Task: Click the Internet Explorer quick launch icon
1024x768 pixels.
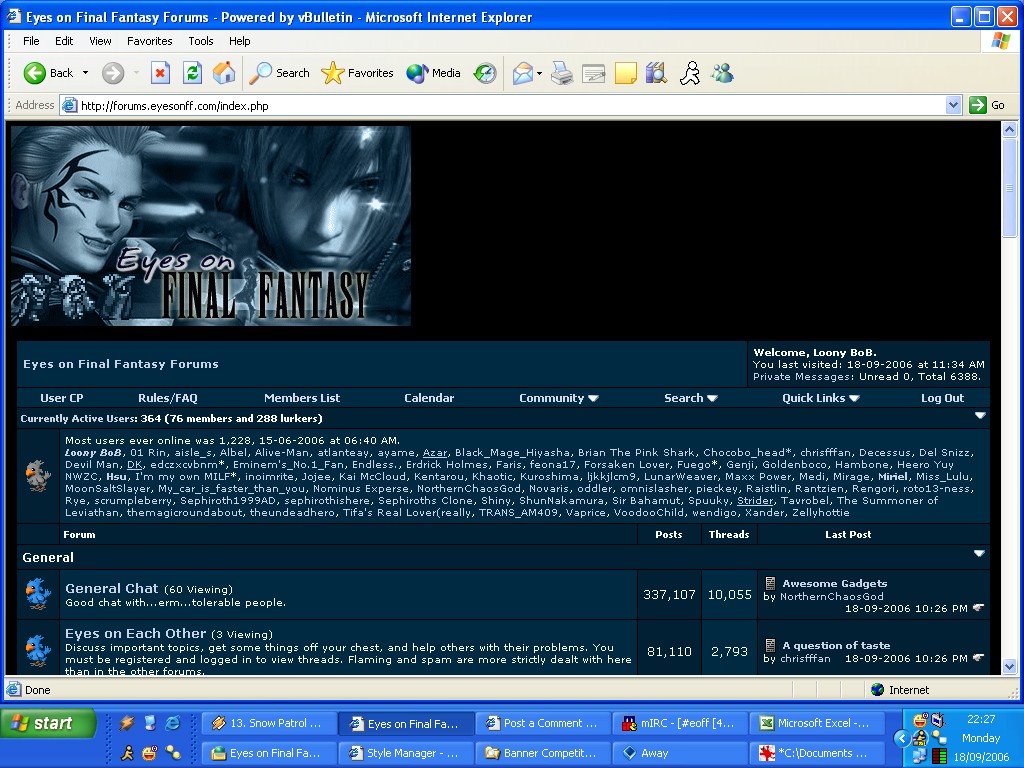Action: (173, 723)
